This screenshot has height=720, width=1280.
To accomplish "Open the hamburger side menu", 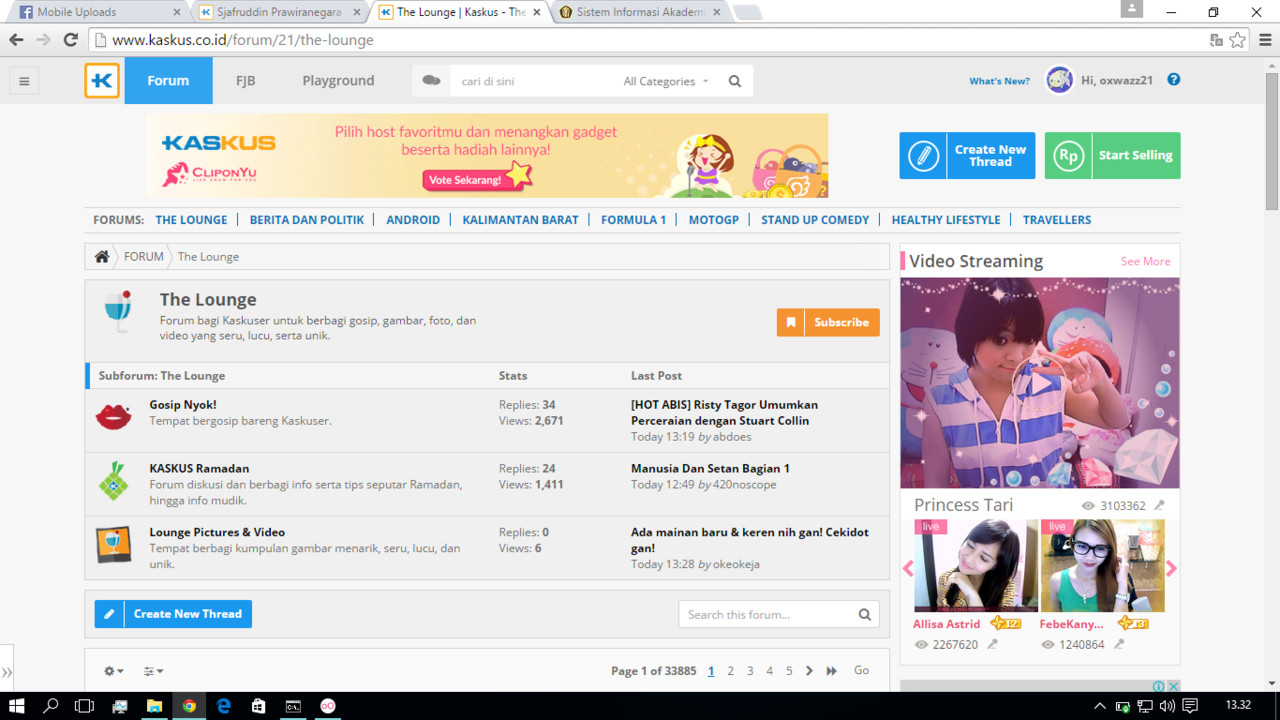I will [x=24, y=81].
